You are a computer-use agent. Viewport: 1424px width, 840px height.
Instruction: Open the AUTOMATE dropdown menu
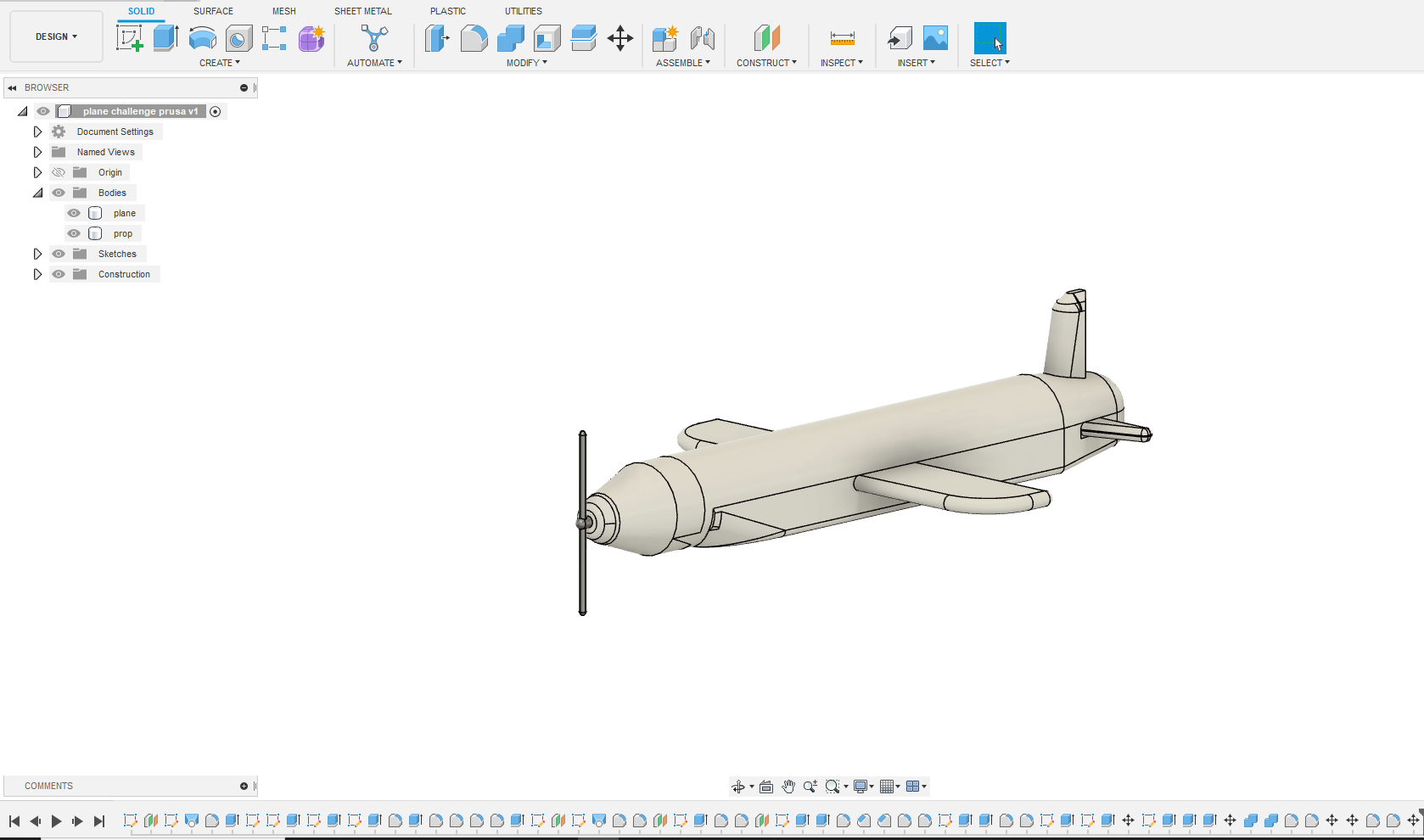click(374, 63)
